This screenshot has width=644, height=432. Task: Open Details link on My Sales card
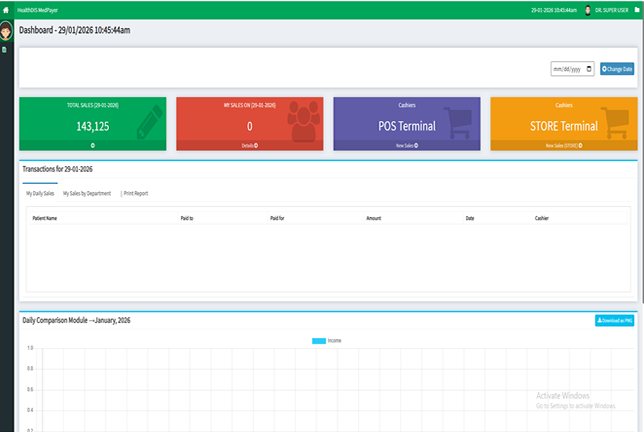[x=249, y=145]
